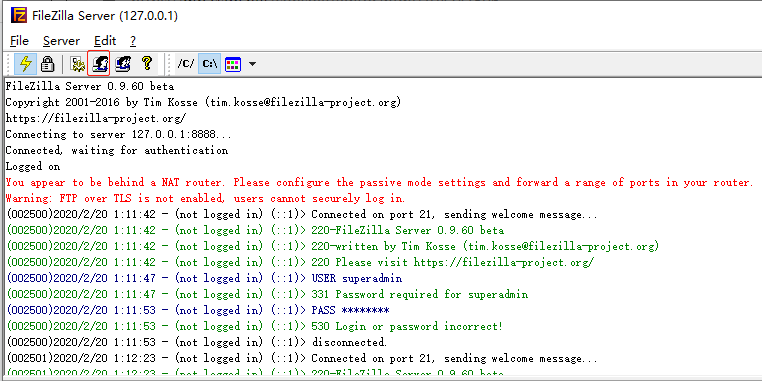Screen dimensions: 762x381
Task: Click the padlock lock server icon
Action: tap(47, 63)
